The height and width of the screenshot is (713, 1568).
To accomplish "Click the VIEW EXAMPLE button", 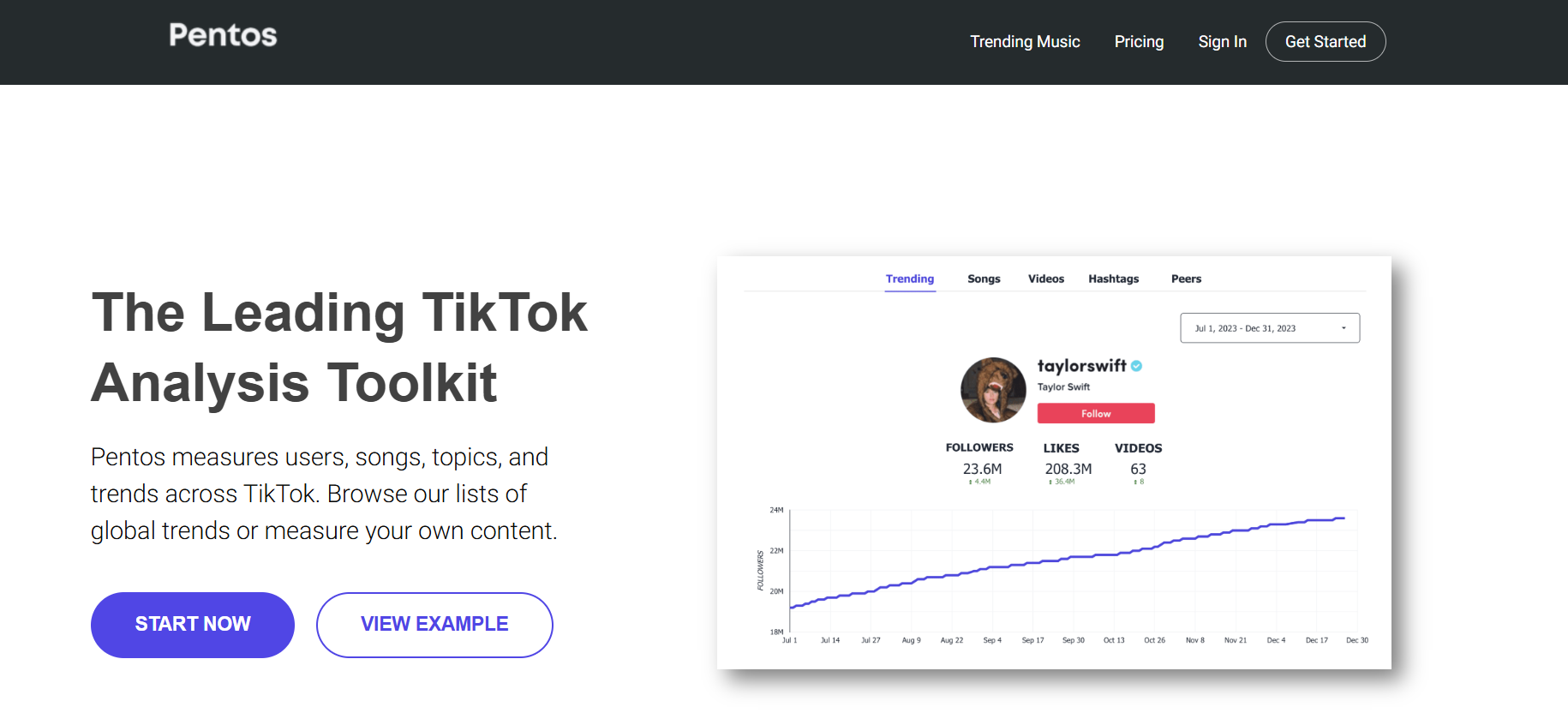I will (x=434, y=625).
